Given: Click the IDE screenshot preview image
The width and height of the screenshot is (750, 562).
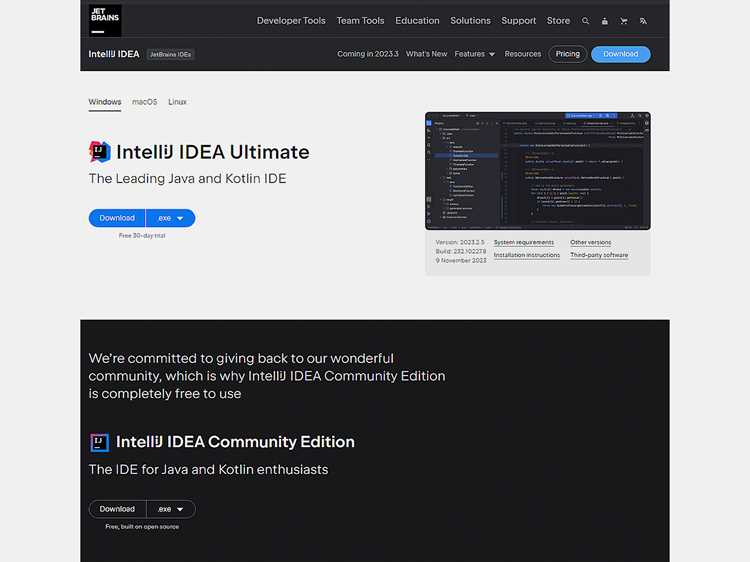Looking at the screenshot, I should pos(538,171).
